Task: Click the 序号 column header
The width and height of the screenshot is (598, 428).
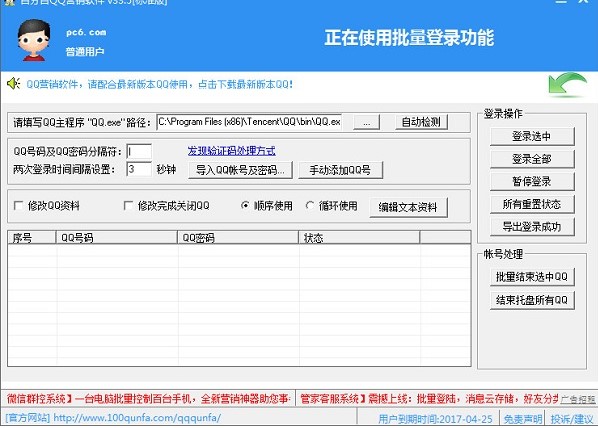Action: pos(32,238)
